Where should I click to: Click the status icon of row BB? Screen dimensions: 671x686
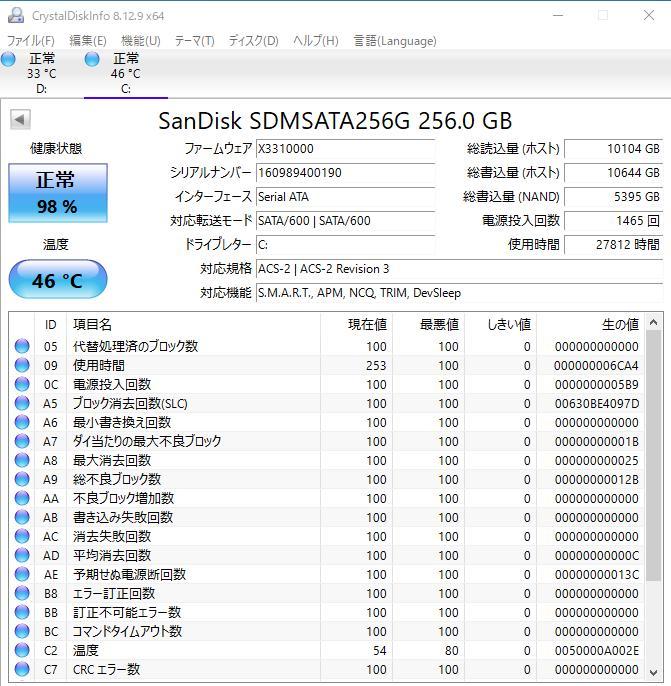tap(22, 612)
